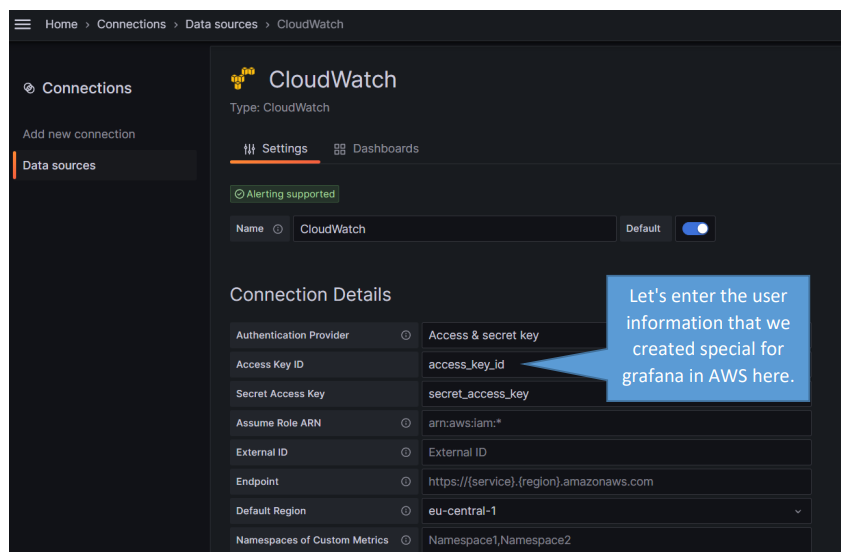Toggle the Default data source switch
Image resolution: width=847 pixels, height=552 pixels.
pyautogui.click(x=695, y=228)
